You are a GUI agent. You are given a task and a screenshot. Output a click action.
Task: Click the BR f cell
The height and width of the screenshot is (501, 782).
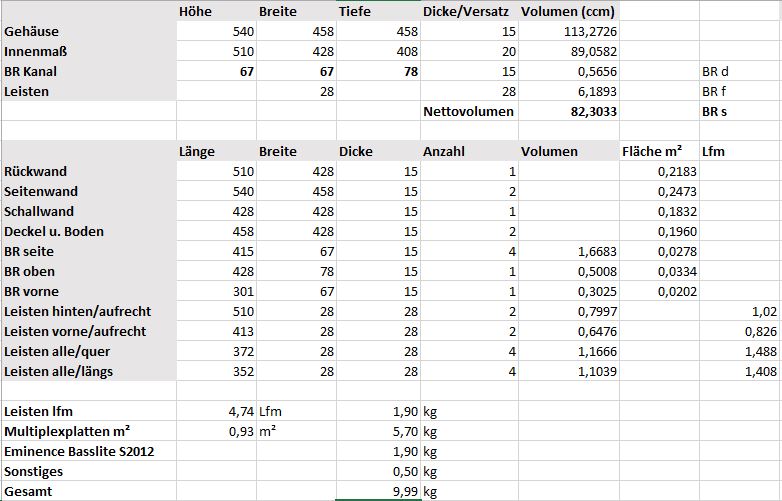coord(741,91)
